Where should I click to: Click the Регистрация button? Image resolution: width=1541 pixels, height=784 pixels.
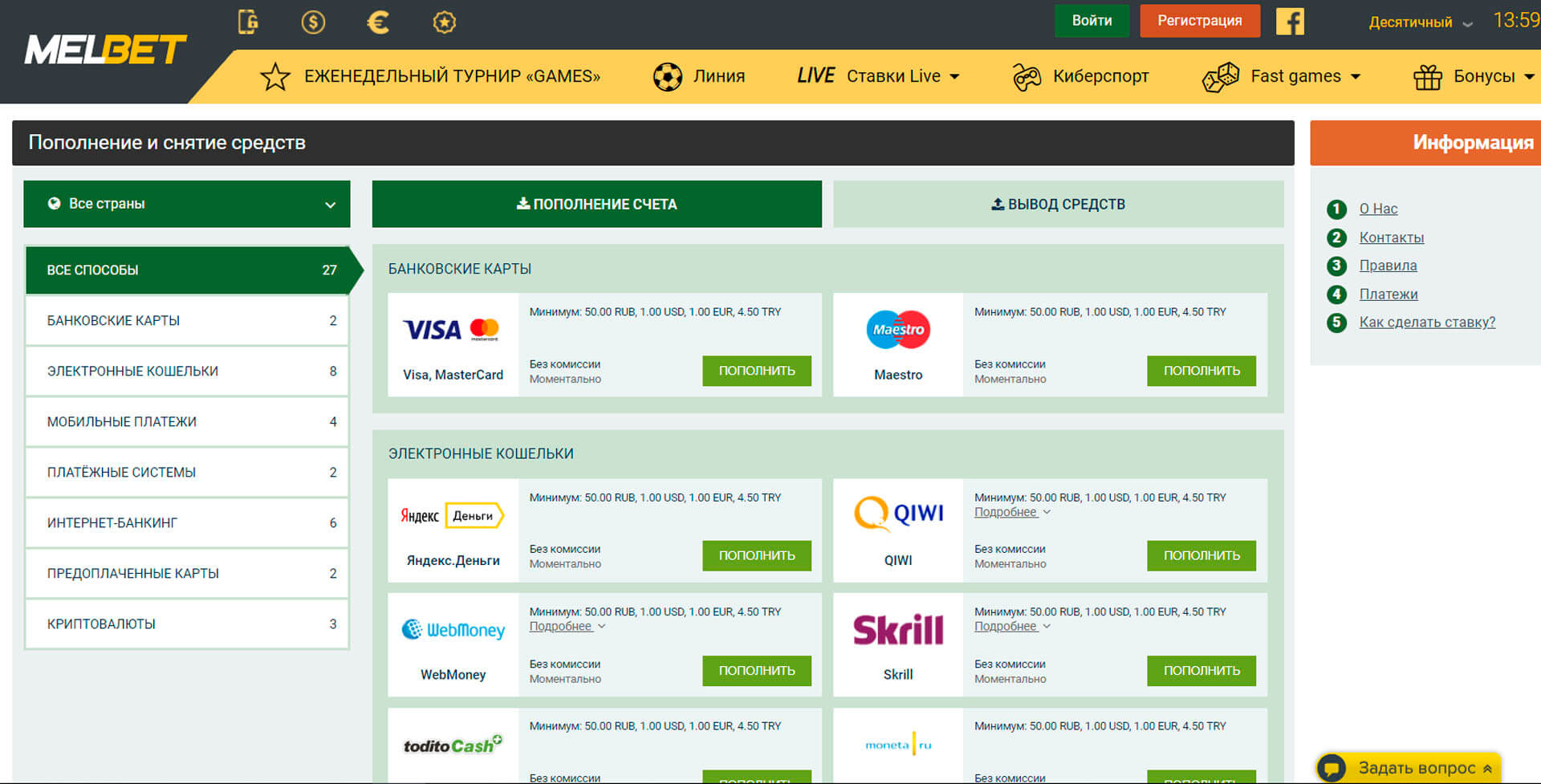click(1199, 21)
